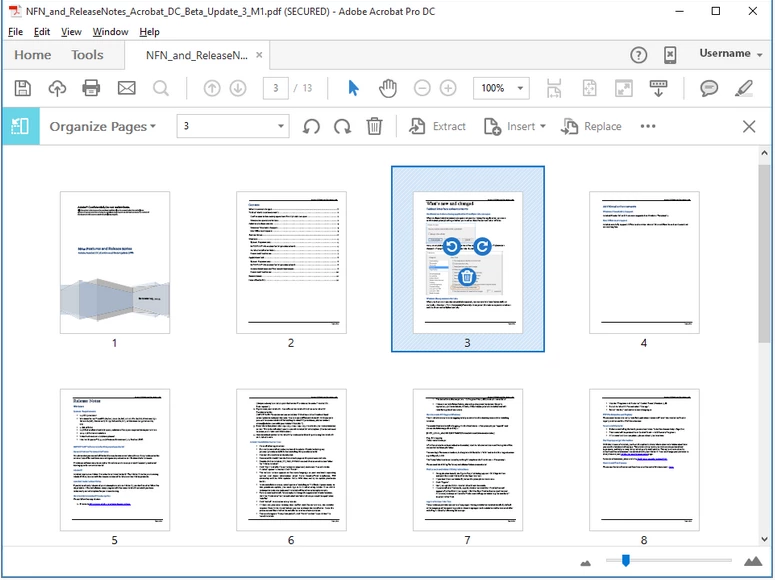Click the Extract button
This screenshot has width=775, height=580.
coord(437,127)
